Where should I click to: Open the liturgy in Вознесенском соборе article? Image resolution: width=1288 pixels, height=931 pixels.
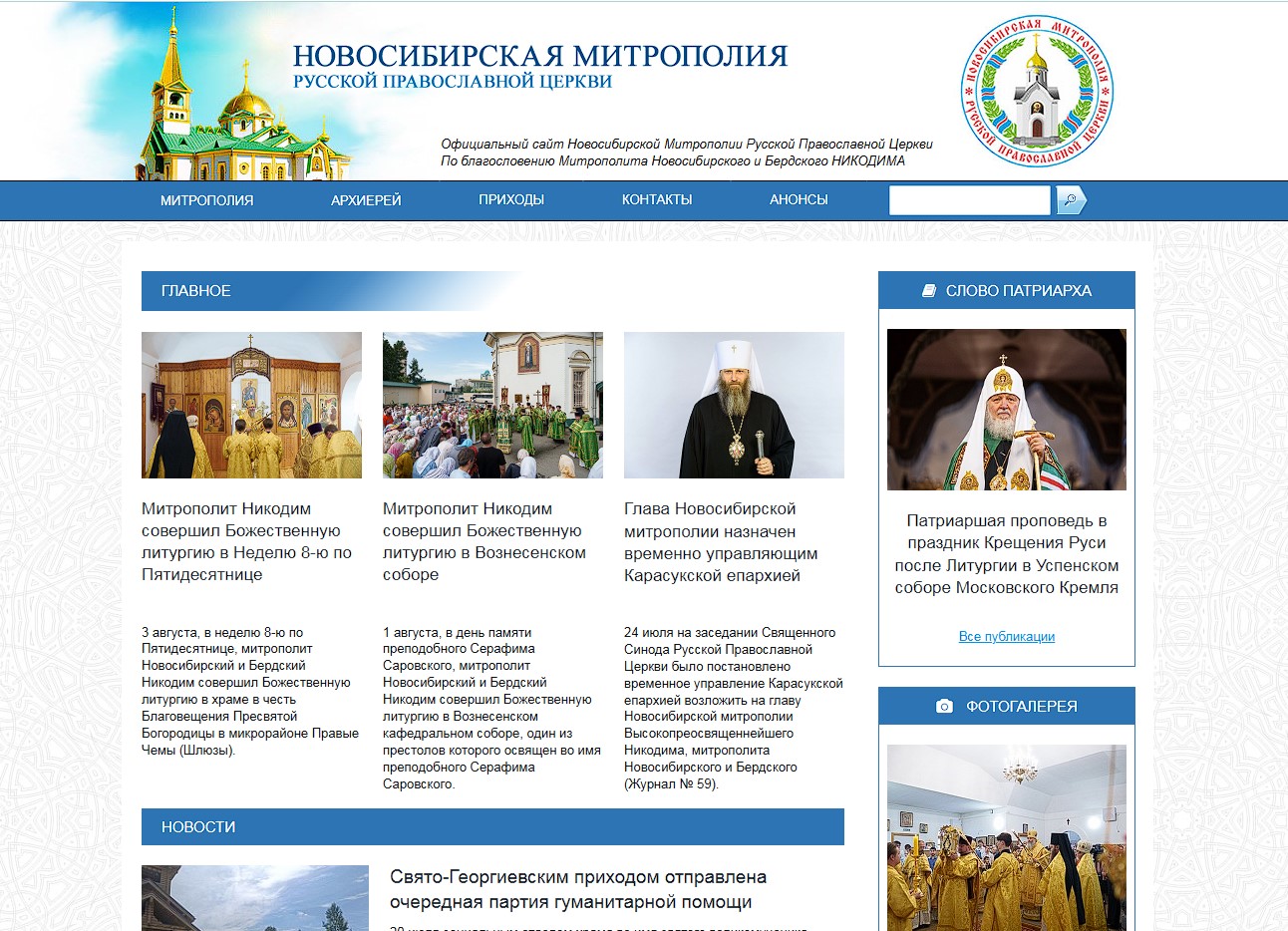coord(484,542)
